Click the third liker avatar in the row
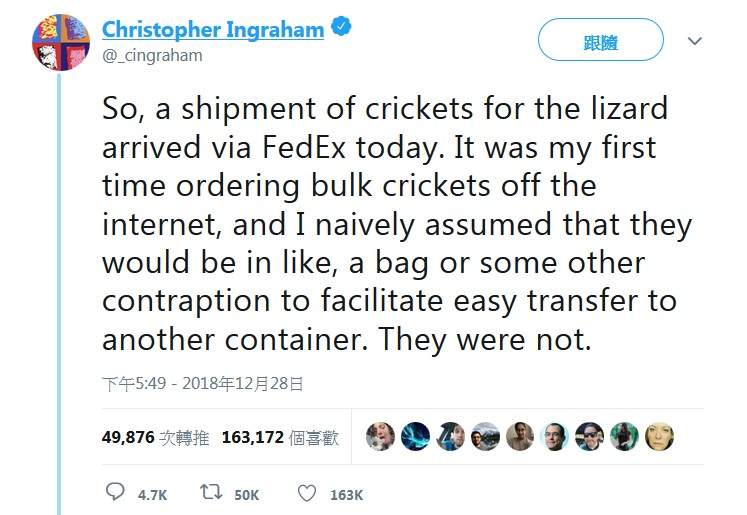 coord(450,436)
